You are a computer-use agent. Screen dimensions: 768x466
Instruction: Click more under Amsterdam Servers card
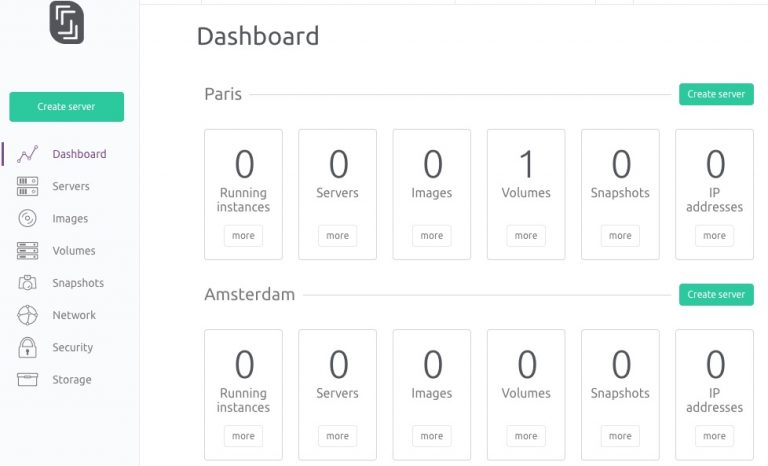337,436
